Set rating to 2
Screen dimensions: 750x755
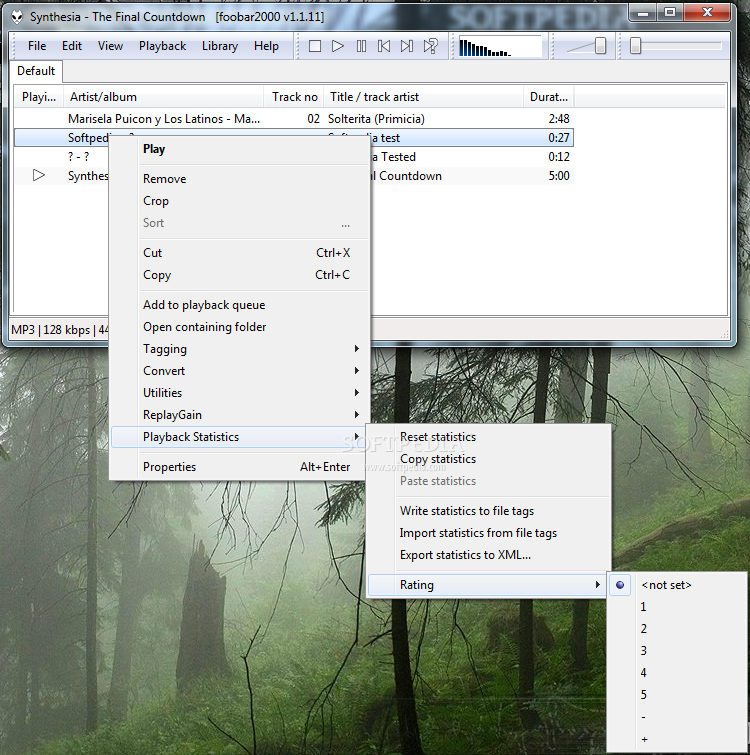click(678, 629)
